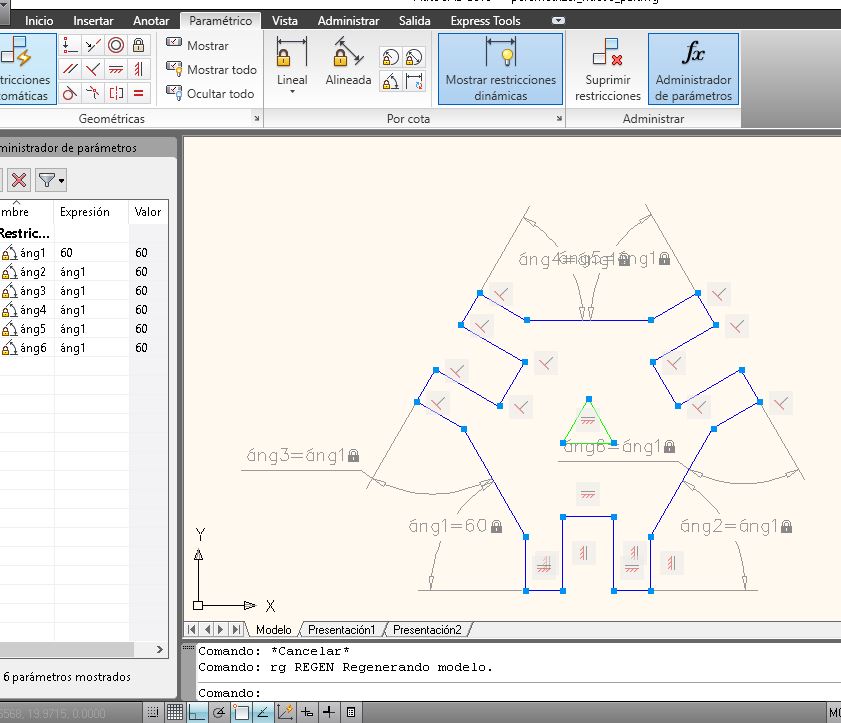Viewport: 841px width, 723px height.
Task: Select the Parallel constraint icon
Action: 70,69
